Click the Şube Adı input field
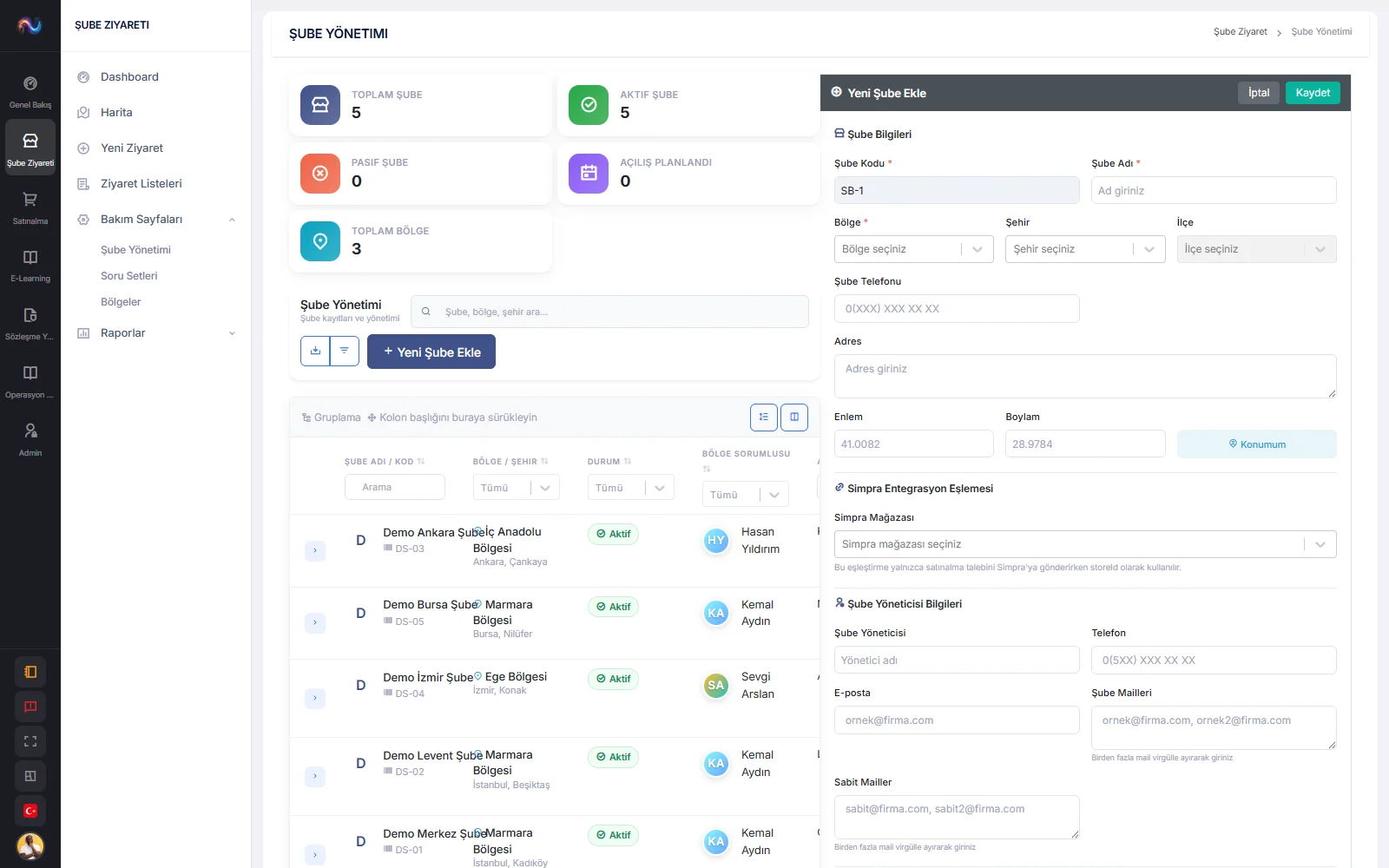This screenshot has height=868, width=1389. (x=1214, y=190)
